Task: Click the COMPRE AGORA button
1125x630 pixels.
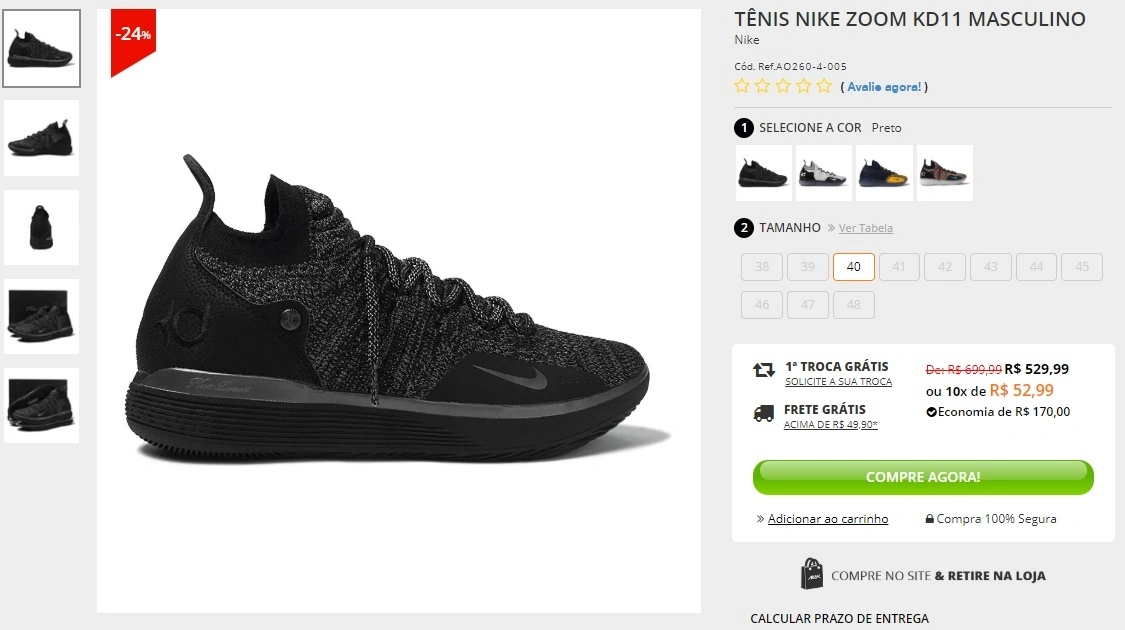Action: tap(922, 477)
